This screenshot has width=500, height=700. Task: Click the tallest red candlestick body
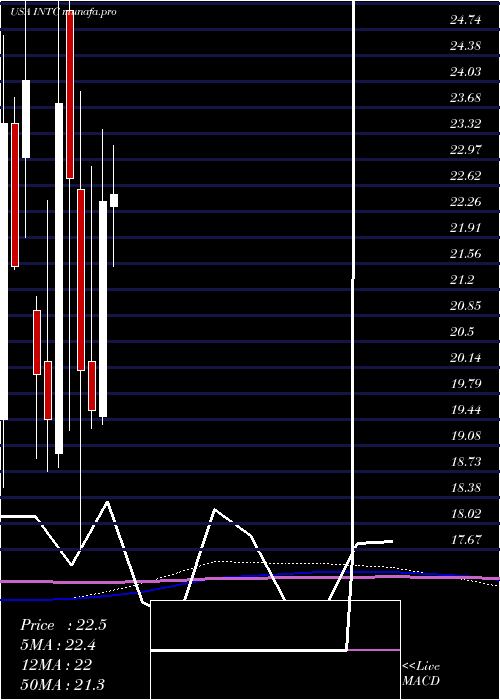click(x=80, y=280)
